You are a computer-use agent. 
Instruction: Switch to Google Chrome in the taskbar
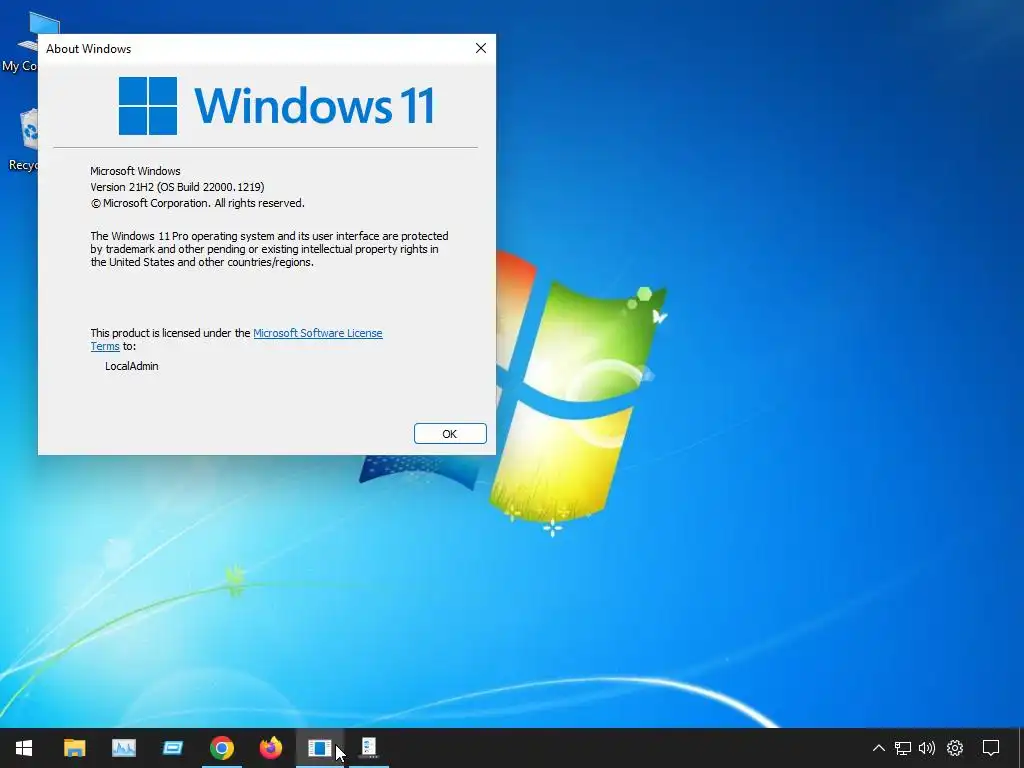point(222,748)
